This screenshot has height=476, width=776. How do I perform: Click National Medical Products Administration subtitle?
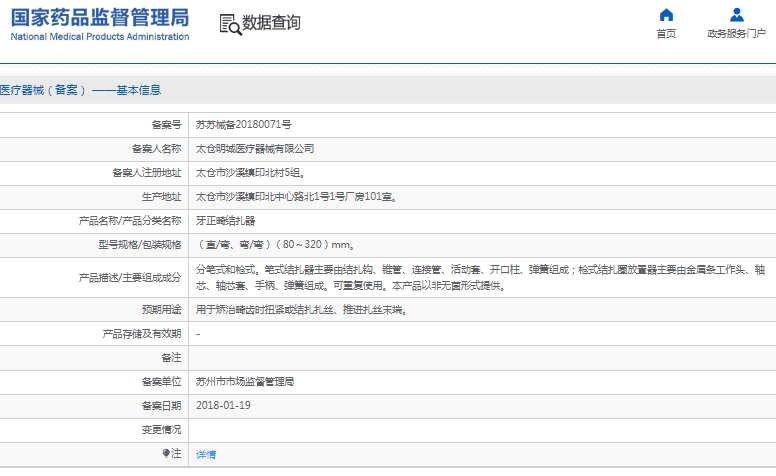click(100, 37)
